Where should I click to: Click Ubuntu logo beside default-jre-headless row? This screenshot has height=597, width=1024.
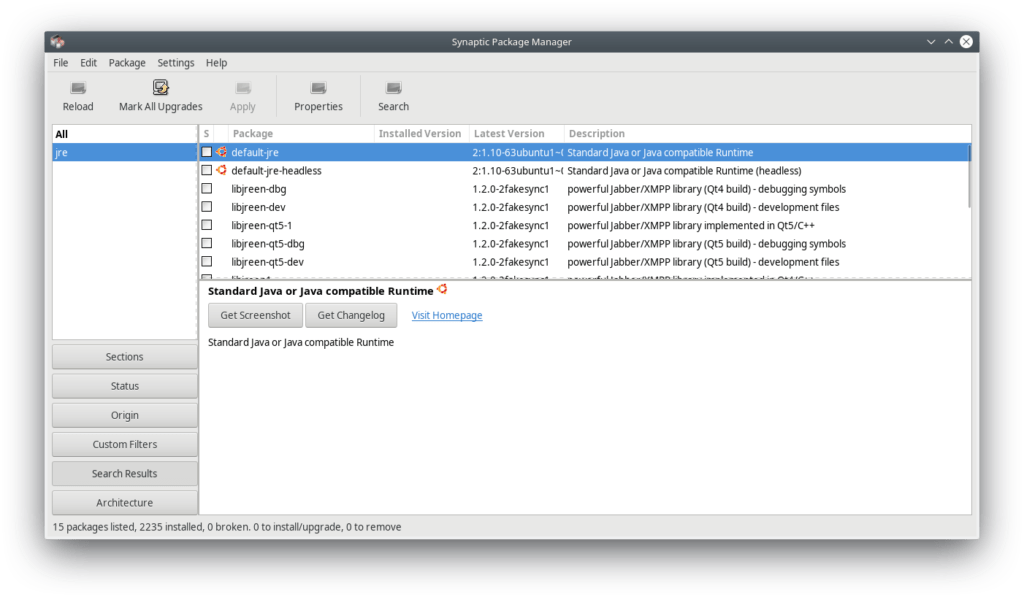pos(221,170)
